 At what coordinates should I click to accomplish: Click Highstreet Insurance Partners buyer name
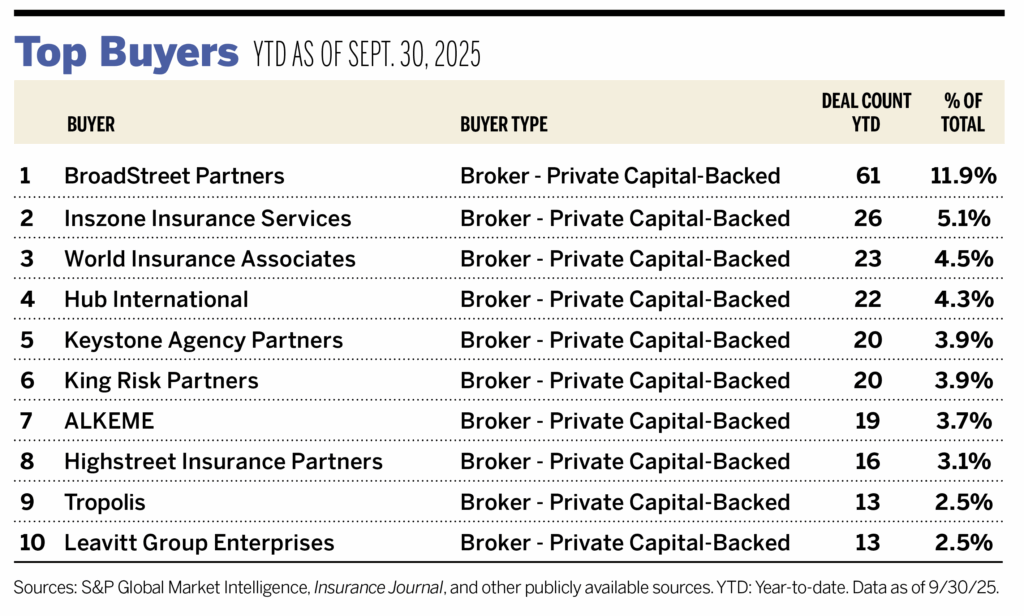pos(223,462)
